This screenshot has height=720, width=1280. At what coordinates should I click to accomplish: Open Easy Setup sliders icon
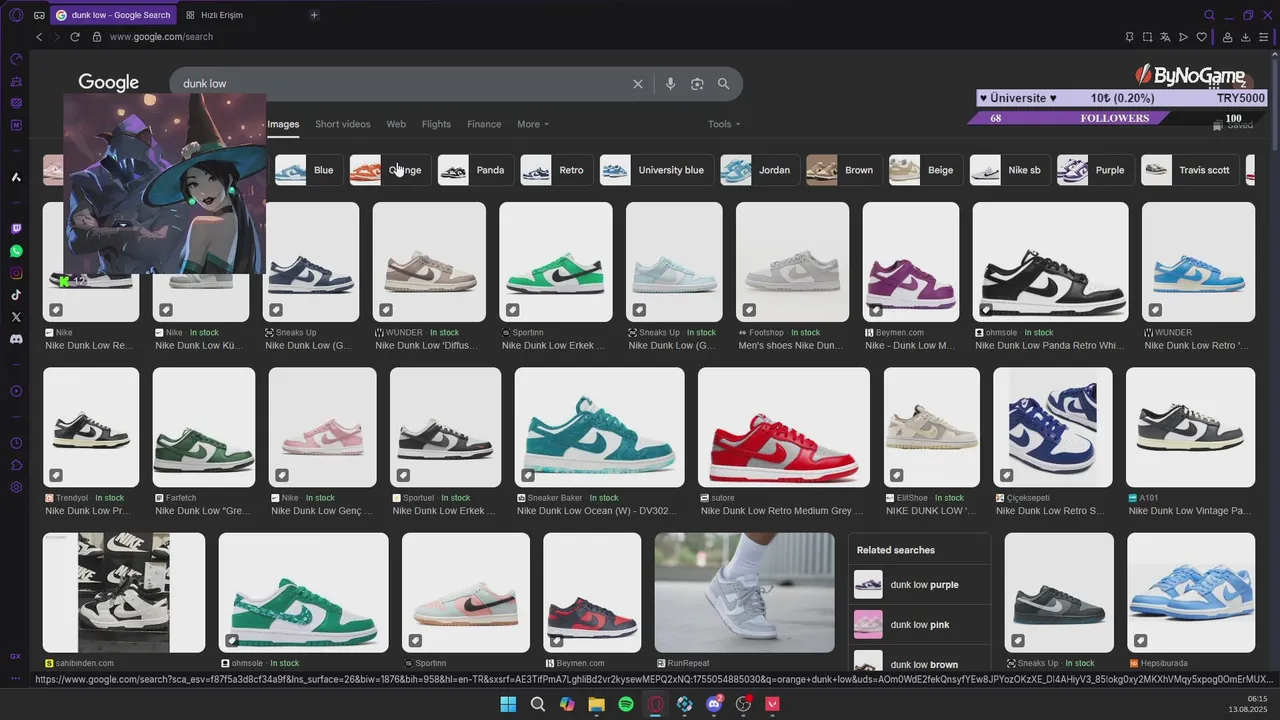coord(1264,37)
